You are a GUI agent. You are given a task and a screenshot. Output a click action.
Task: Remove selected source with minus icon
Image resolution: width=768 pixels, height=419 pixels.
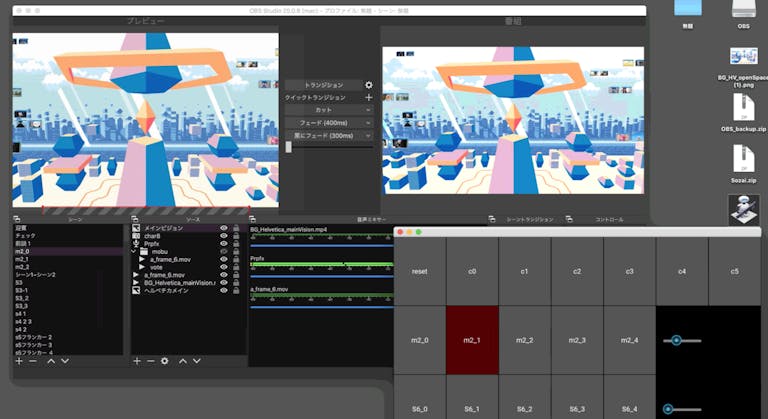coord(151,361)
